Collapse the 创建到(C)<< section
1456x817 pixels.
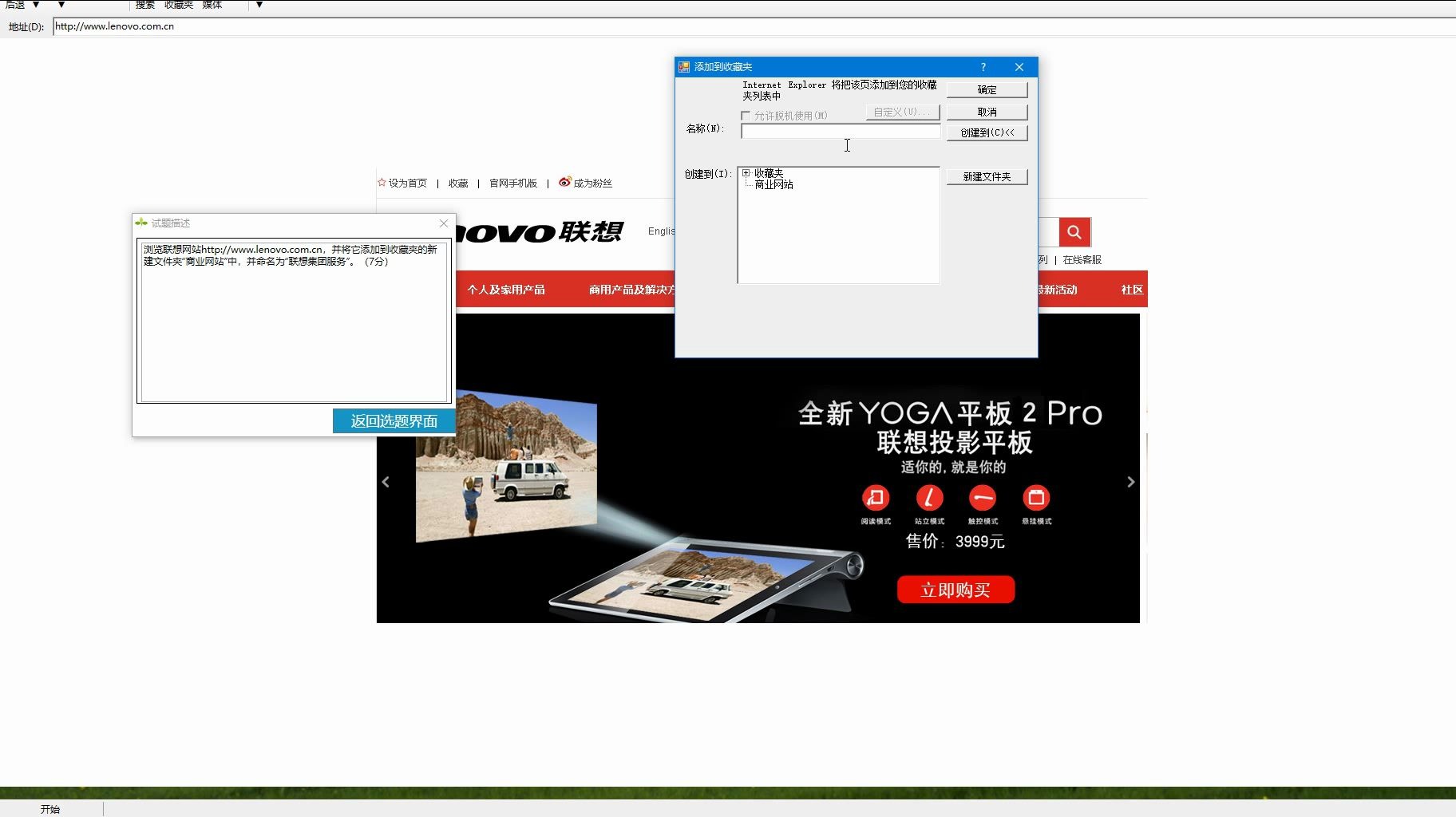coord(987,132)
